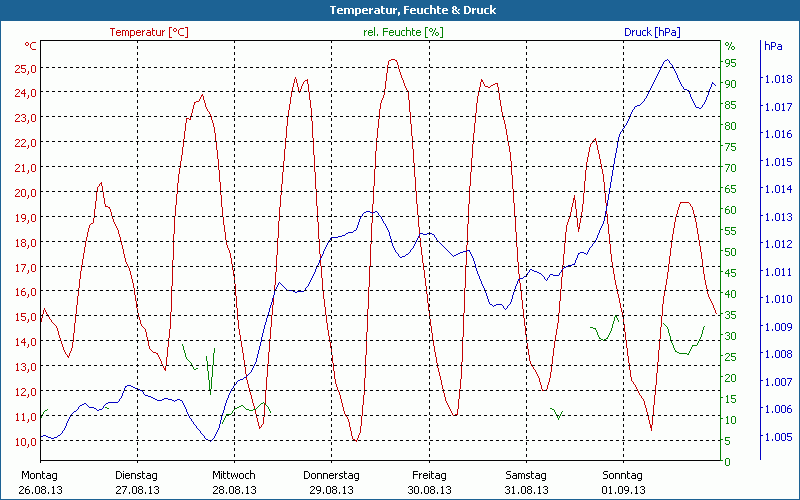Click the 95 humidity axis value

coord(731,63)
